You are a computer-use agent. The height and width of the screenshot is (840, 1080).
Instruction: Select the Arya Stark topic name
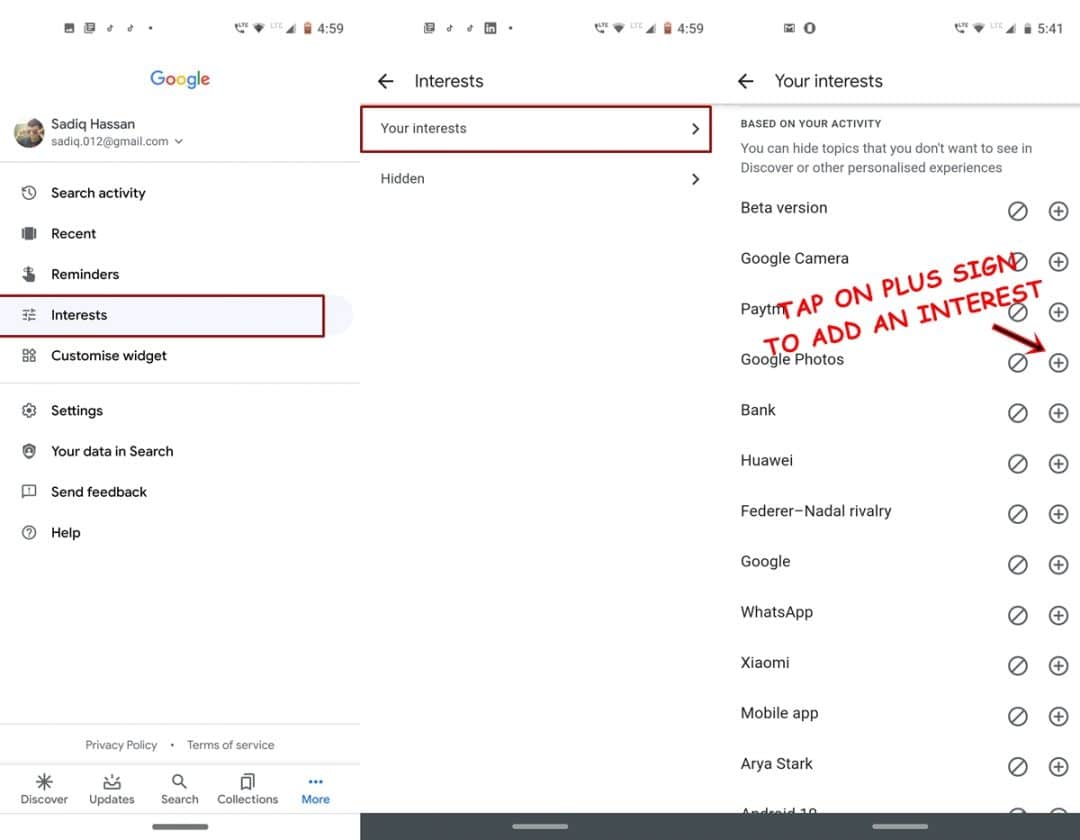[776, 764]
